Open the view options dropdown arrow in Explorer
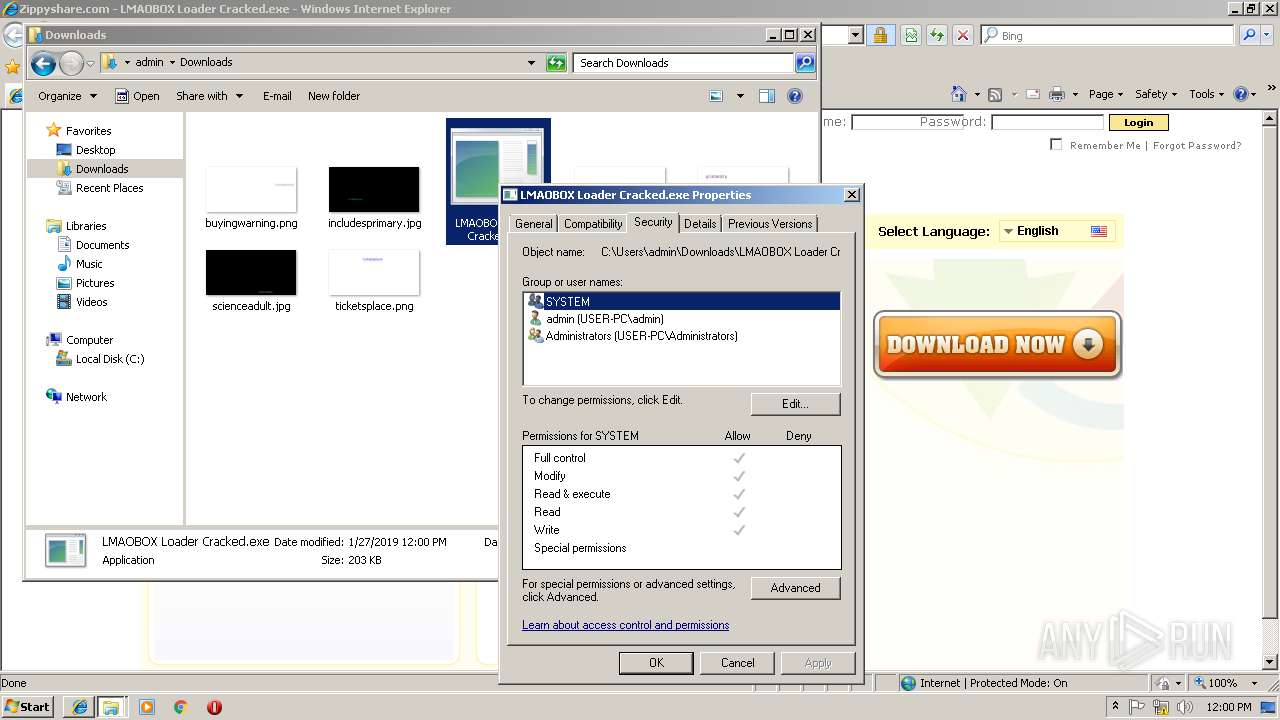Screen dimensions: 1280x720 coord(740,96)
